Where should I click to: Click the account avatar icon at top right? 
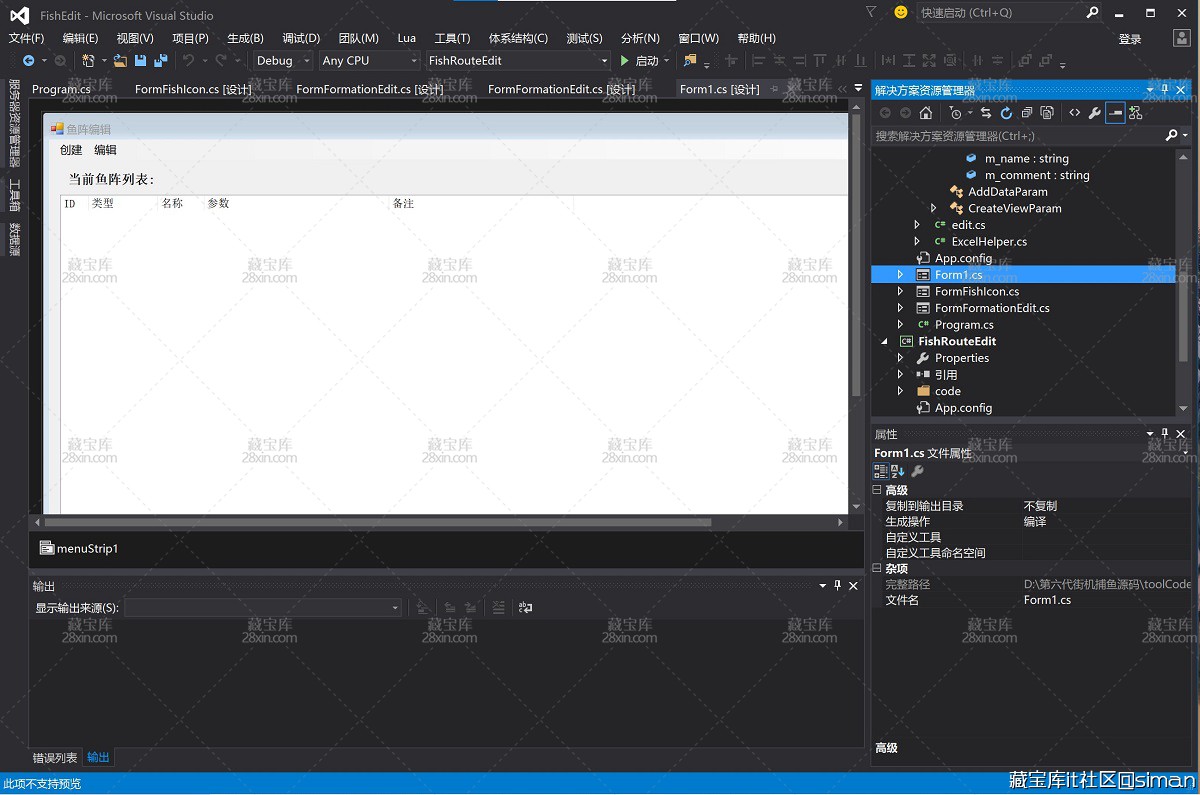click(x=1181, y=38)
